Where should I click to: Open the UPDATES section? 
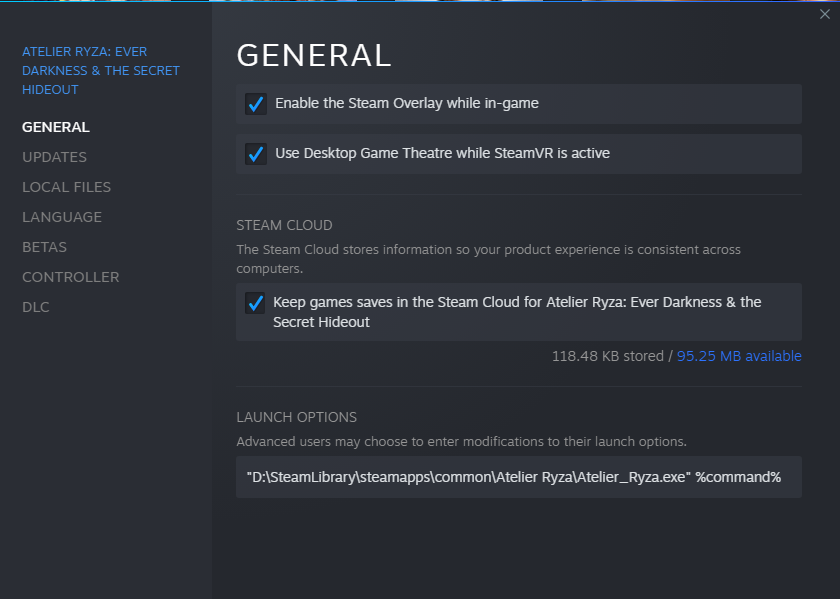pyautogui.click(x=54, y=157)
